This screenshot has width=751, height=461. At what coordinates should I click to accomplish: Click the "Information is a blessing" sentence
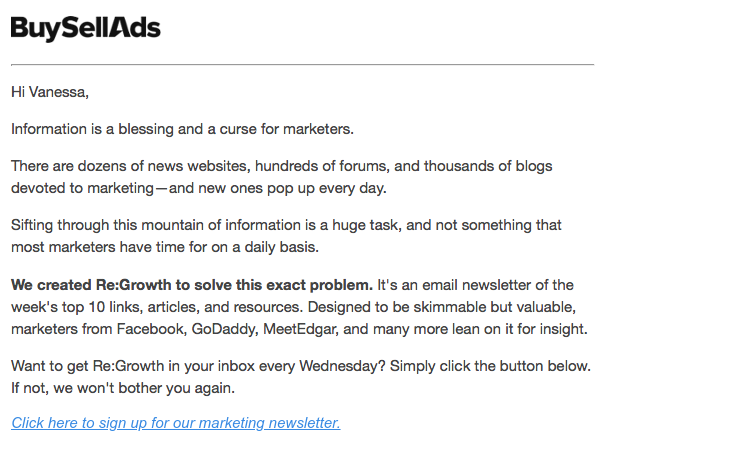pyautogui.click(x=182, y=129)
